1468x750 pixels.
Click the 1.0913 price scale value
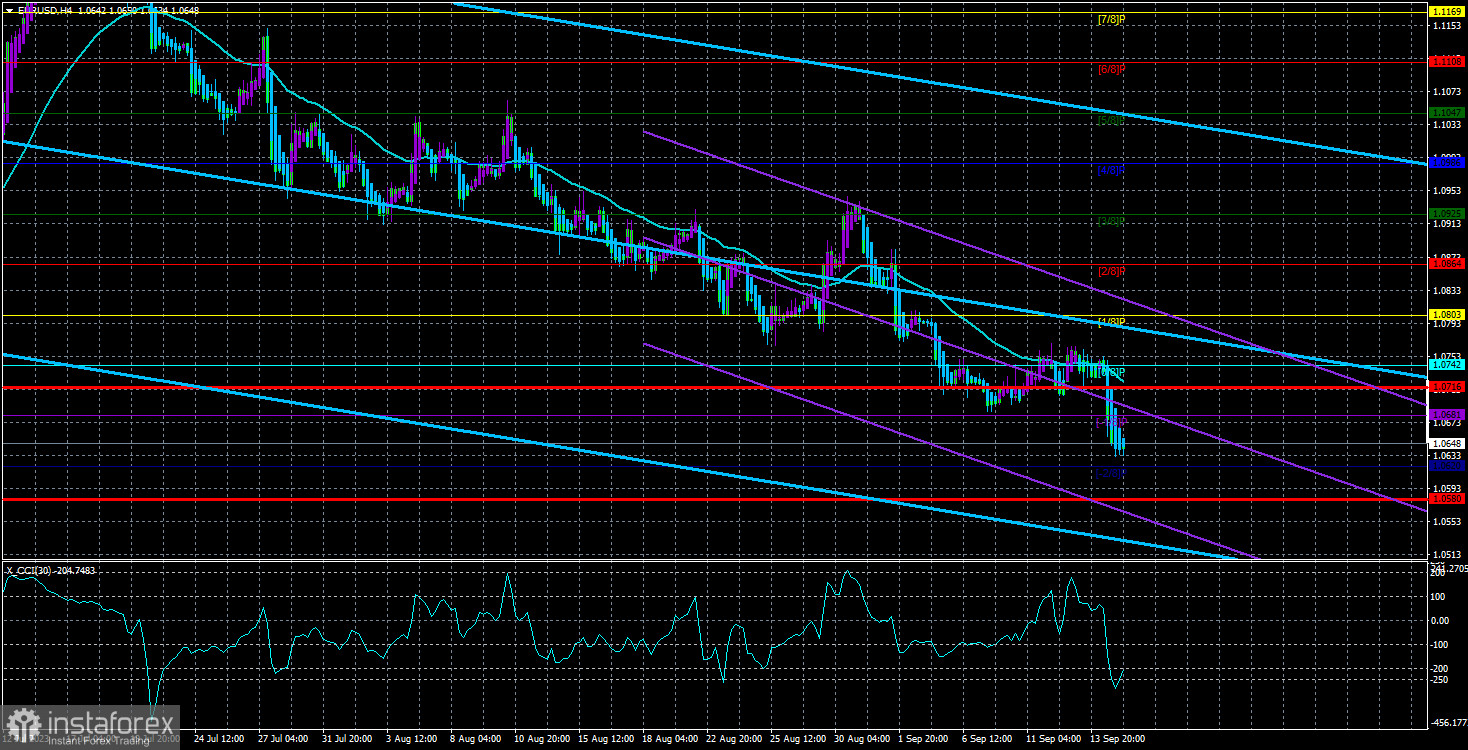[x=1446, y=224]
